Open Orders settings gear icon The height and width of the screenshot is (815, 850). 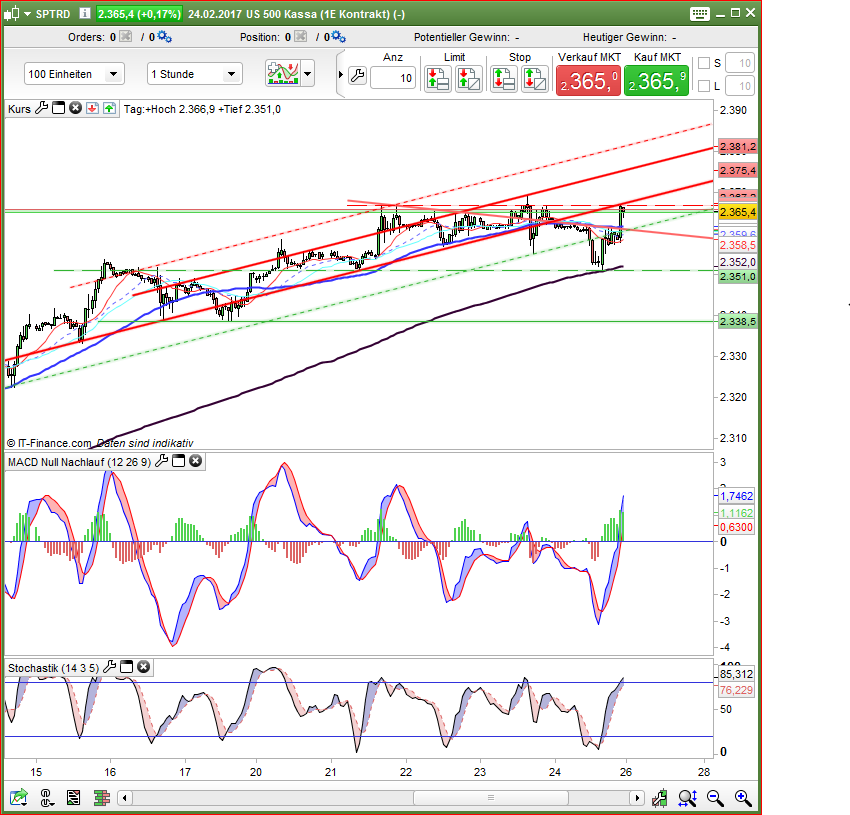click(x=164, y=36)
